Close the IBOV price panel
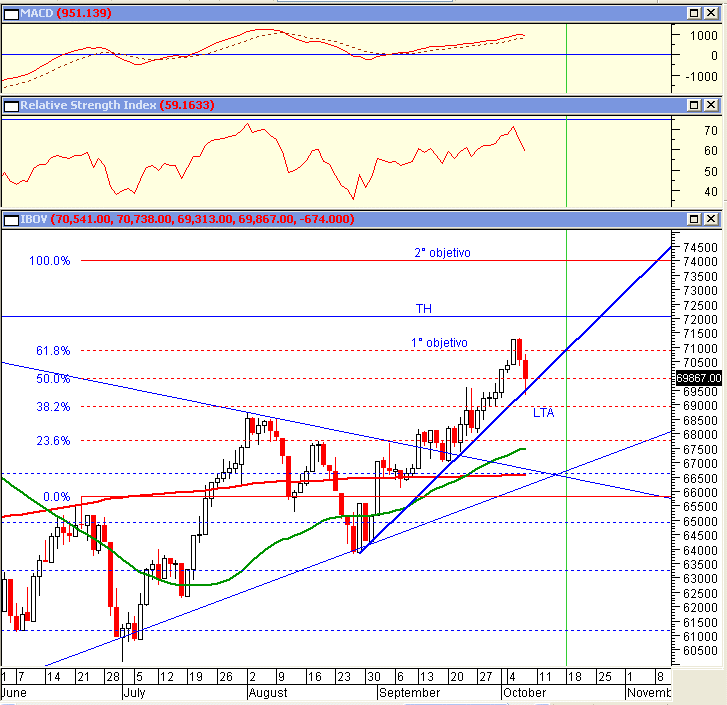The height and width of the screenshot is (705, 727). pyautogui.click(x=711, y=219)
